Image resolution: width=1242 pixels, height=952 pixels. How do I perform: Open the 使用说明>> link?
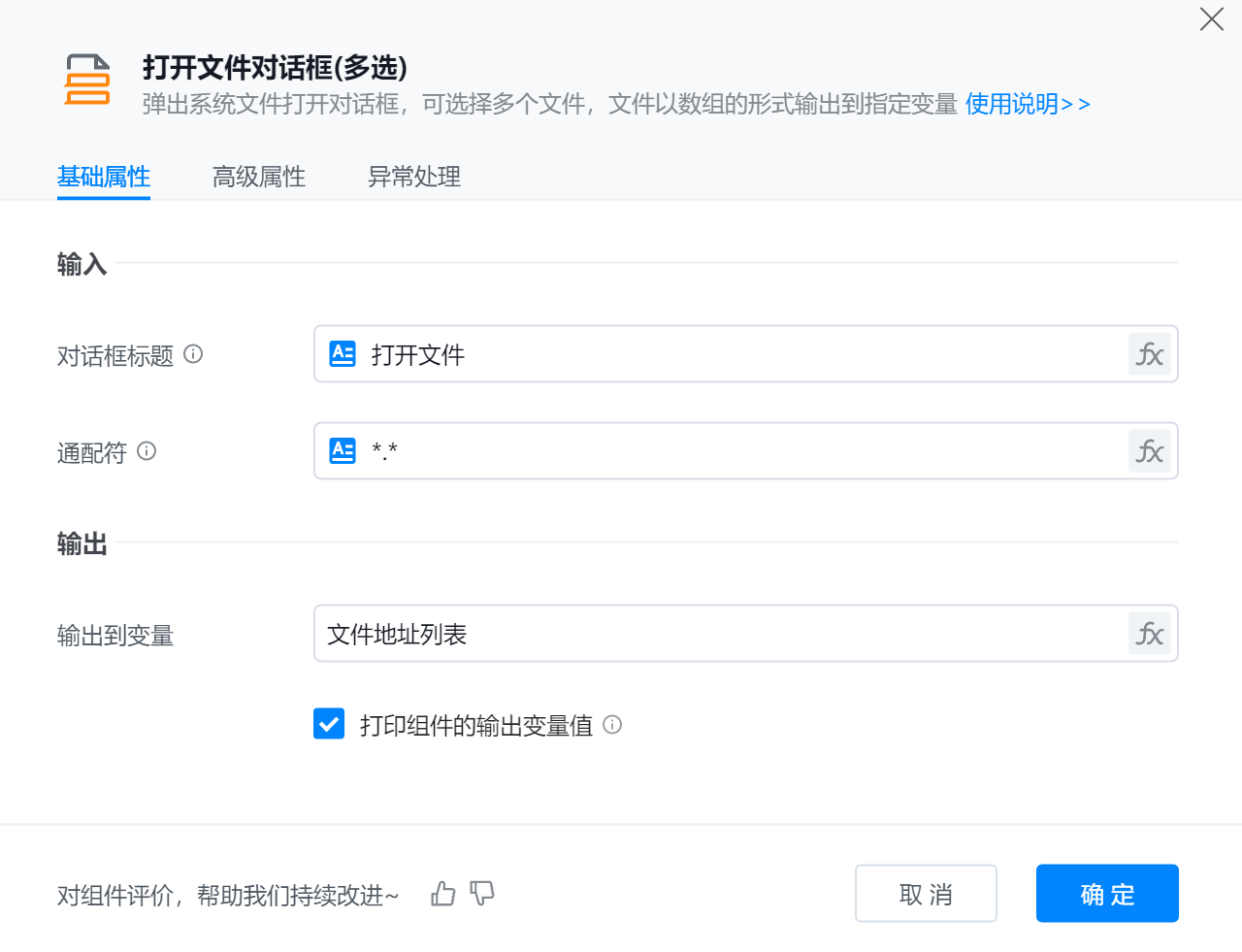[1028, 104]
